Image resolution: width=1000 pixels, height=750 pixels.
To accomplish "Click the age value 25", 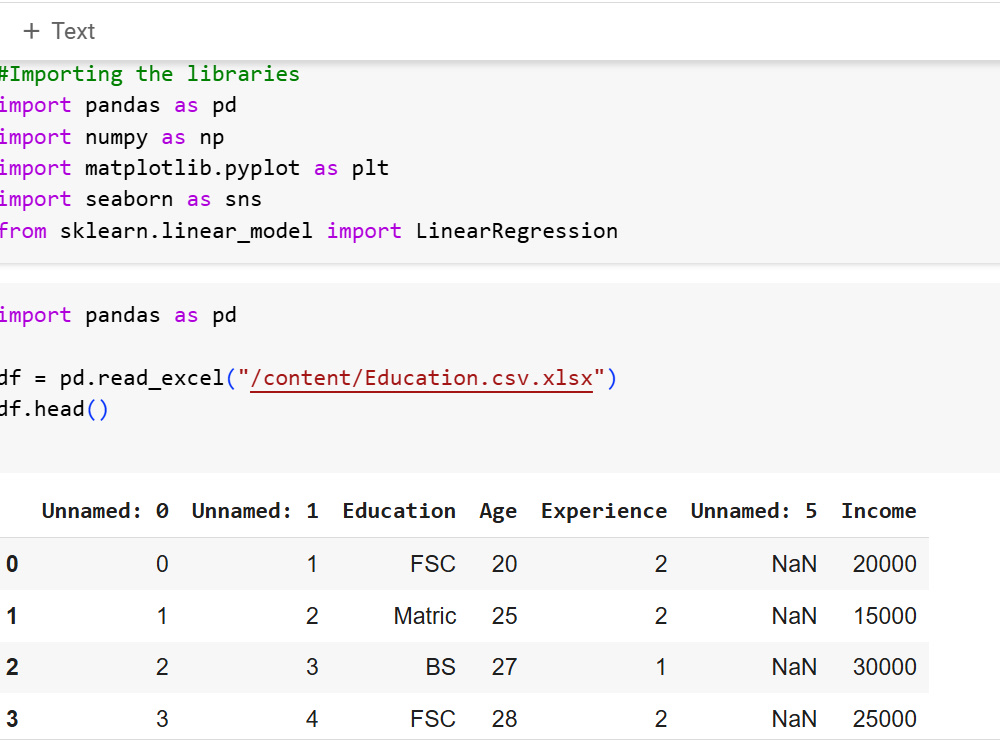I will [x=504, y=616].
